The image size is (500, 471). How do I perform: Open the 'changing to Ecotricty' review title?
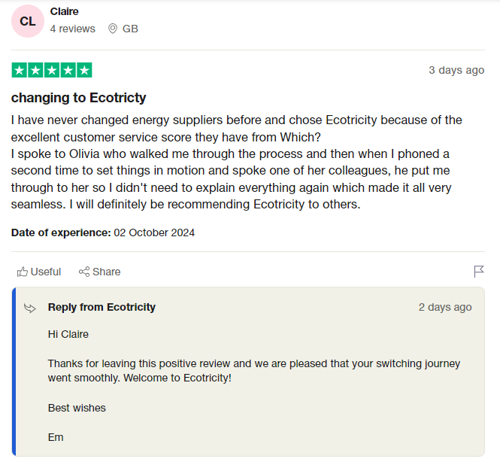click(x=79, y=98)
